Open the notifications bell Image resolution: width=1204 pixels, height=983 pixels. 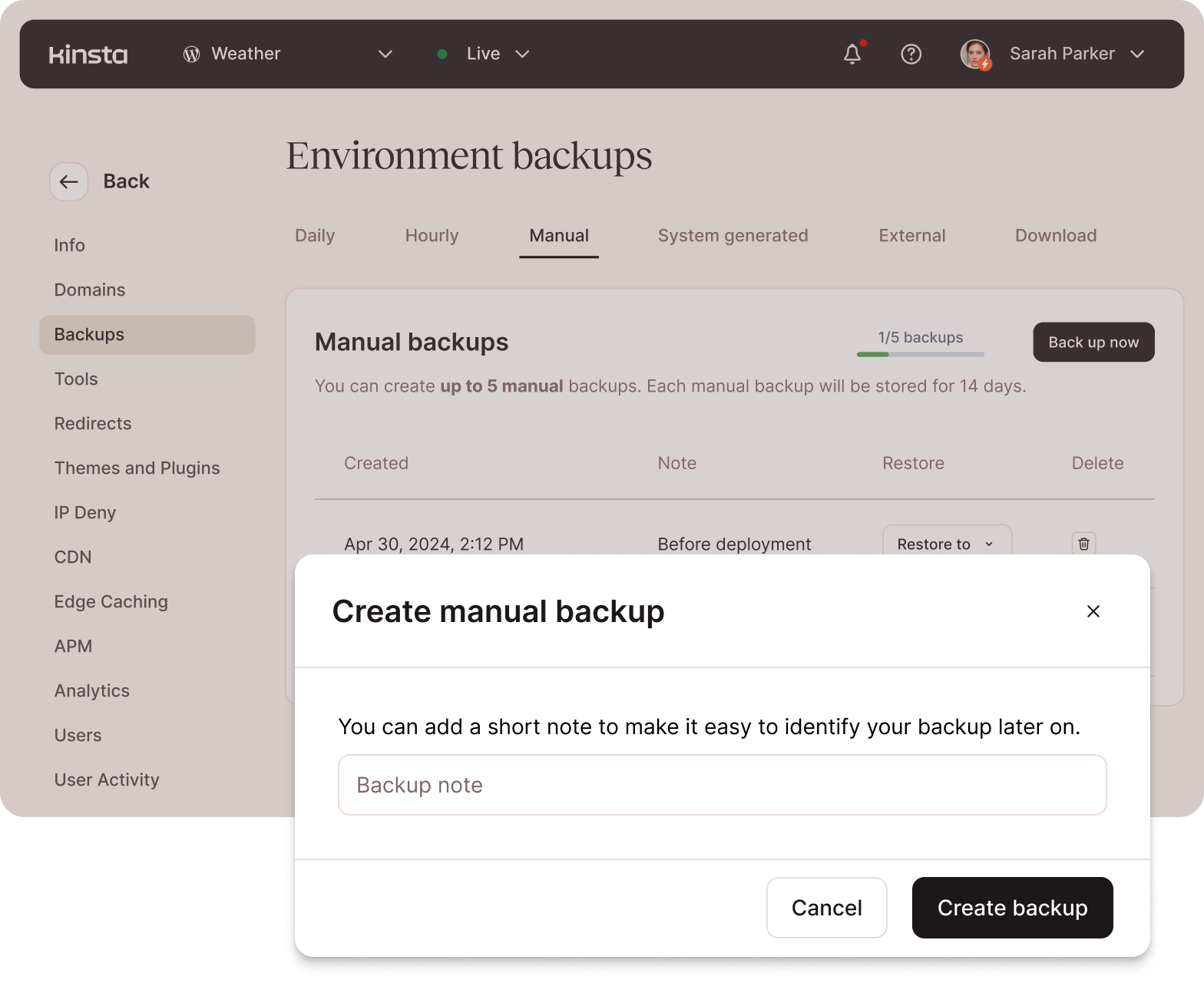tap(852, 54)
